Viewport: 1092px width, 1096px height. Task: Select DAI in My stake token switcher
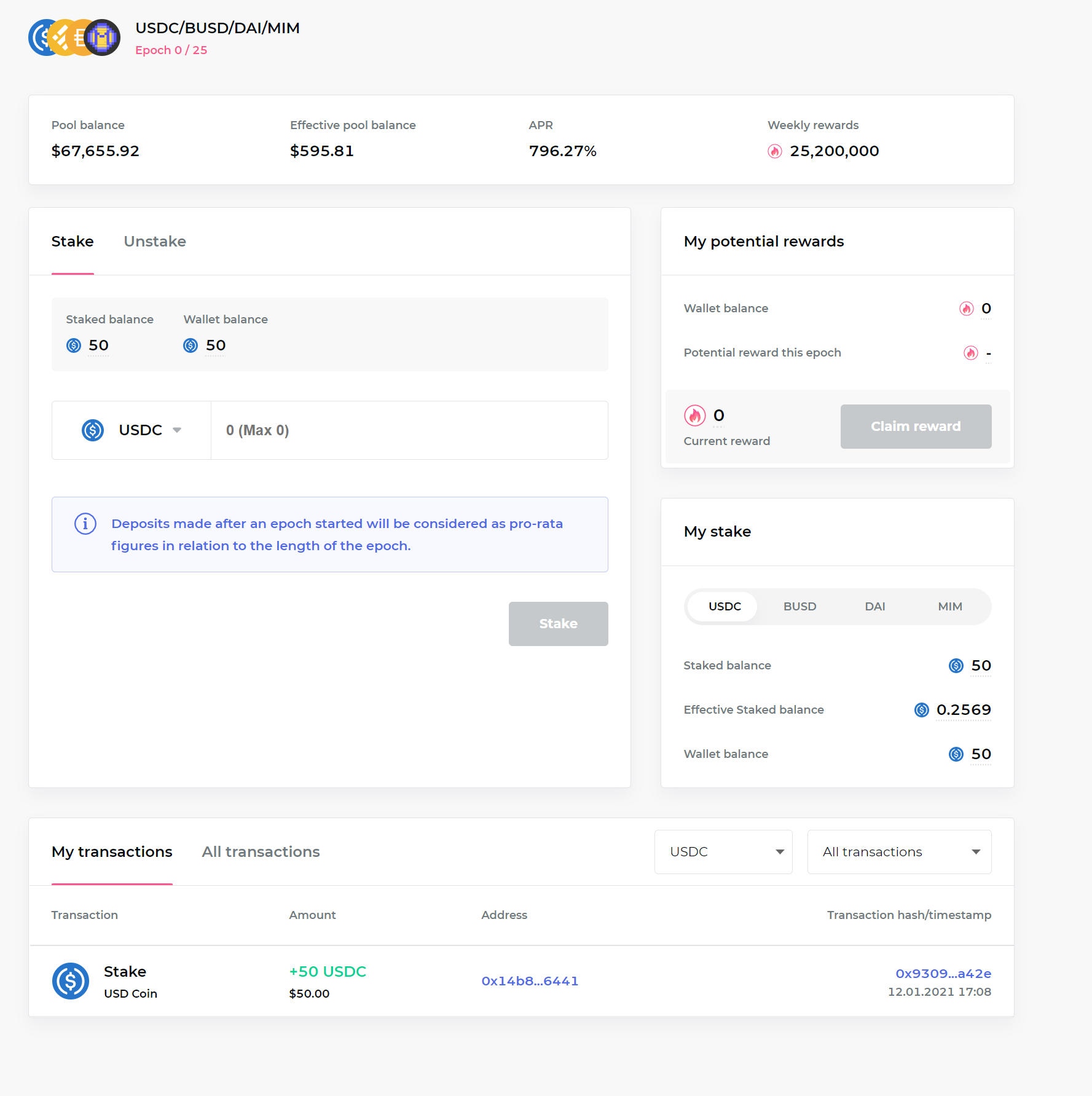875,607
